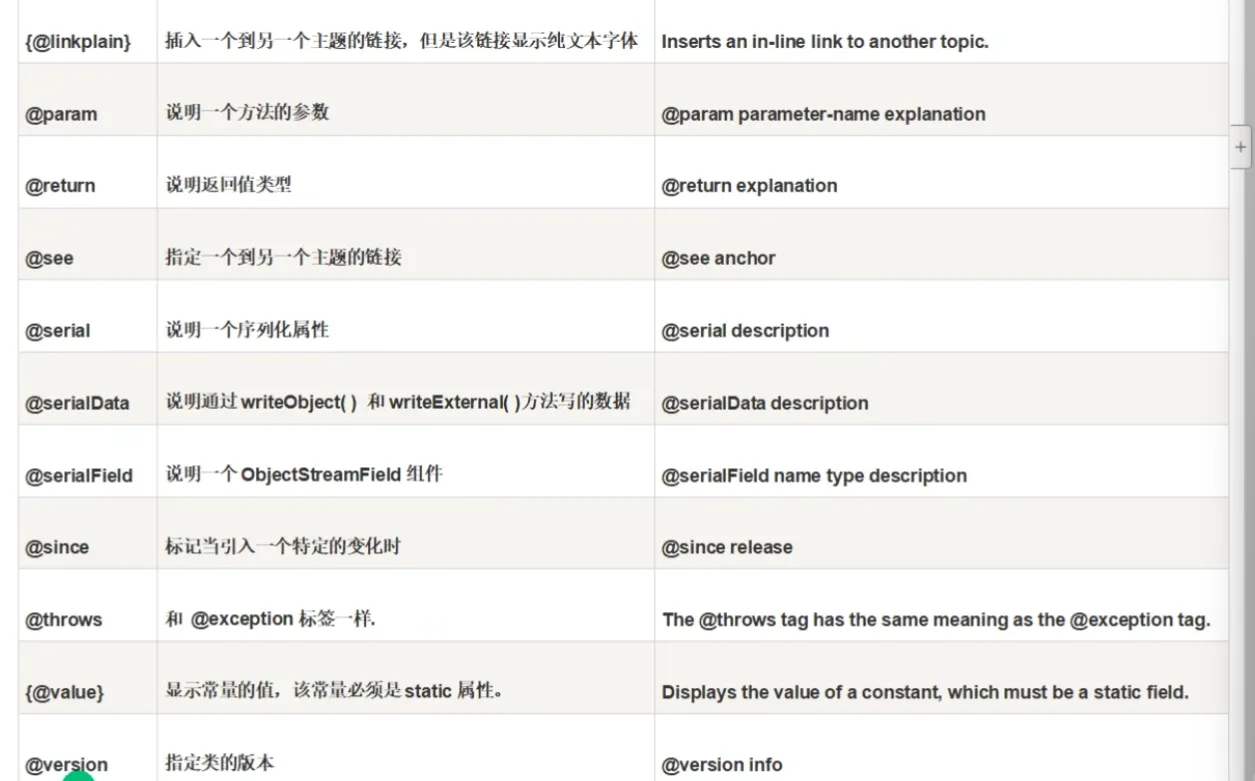Click the green circle at the bottom left

(78, 775)
